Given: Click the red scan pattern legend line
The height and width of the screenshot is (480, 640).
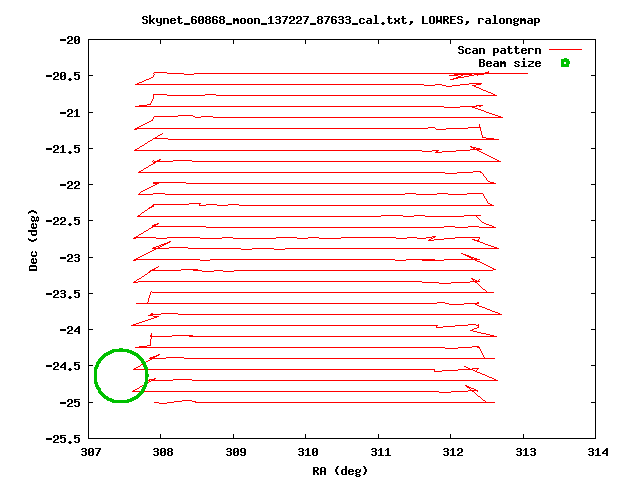Looking at the screenshot, I should pyautogui.click(x=565, y=50).
